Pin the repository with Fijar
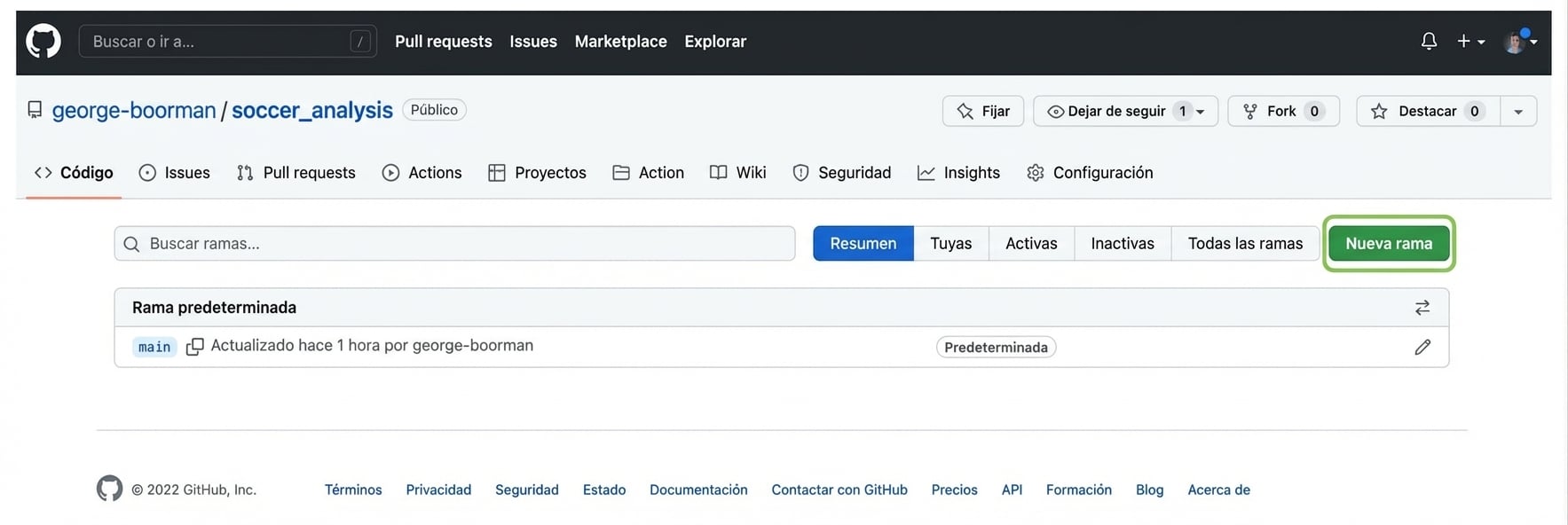 (x=982, y=111)
